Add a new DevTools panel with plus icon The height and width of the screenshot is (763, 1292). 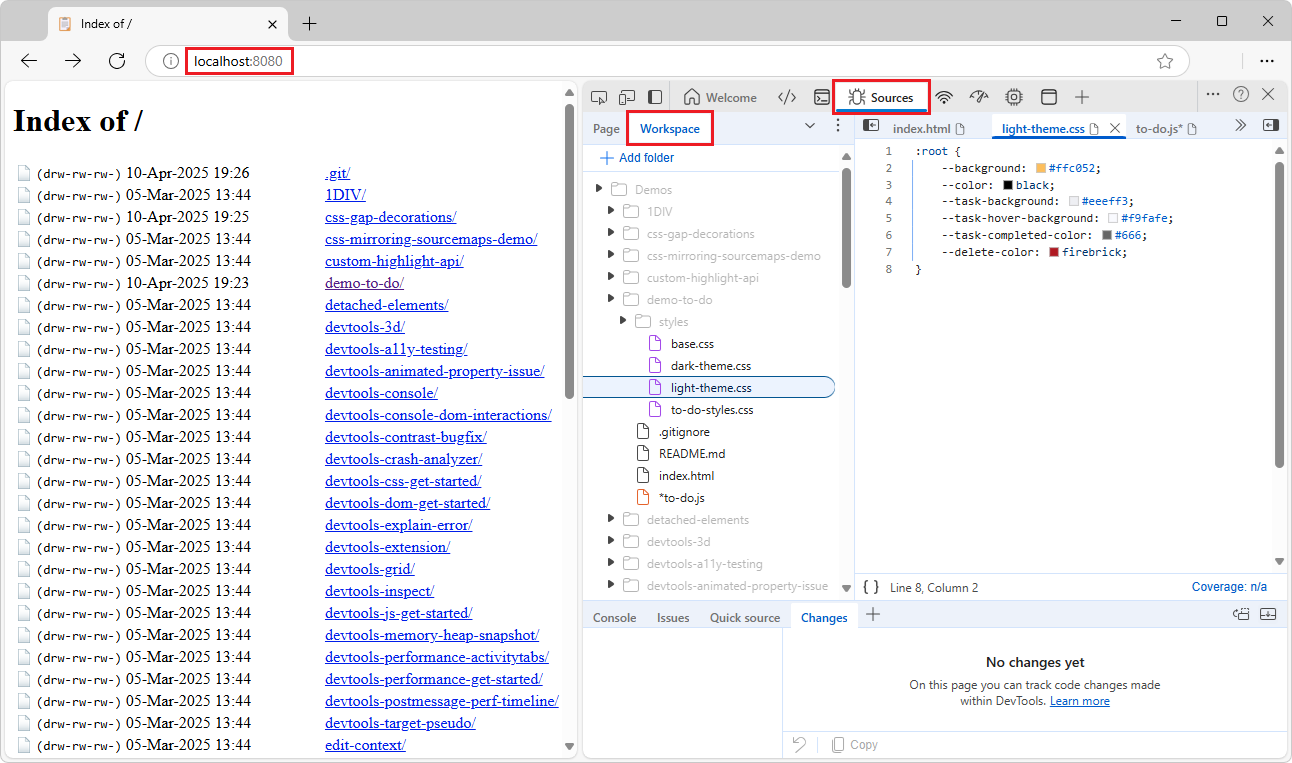tap(1082, 97)
